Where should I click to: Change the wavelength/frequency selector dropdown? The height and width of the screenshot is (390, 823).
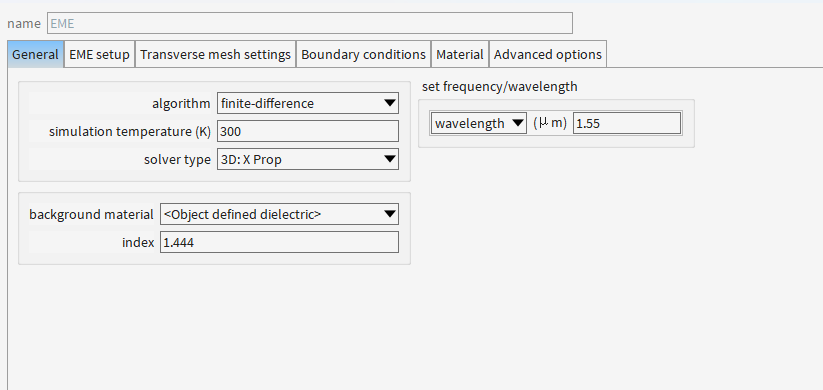pyautogui.click(x=479, y=123)
